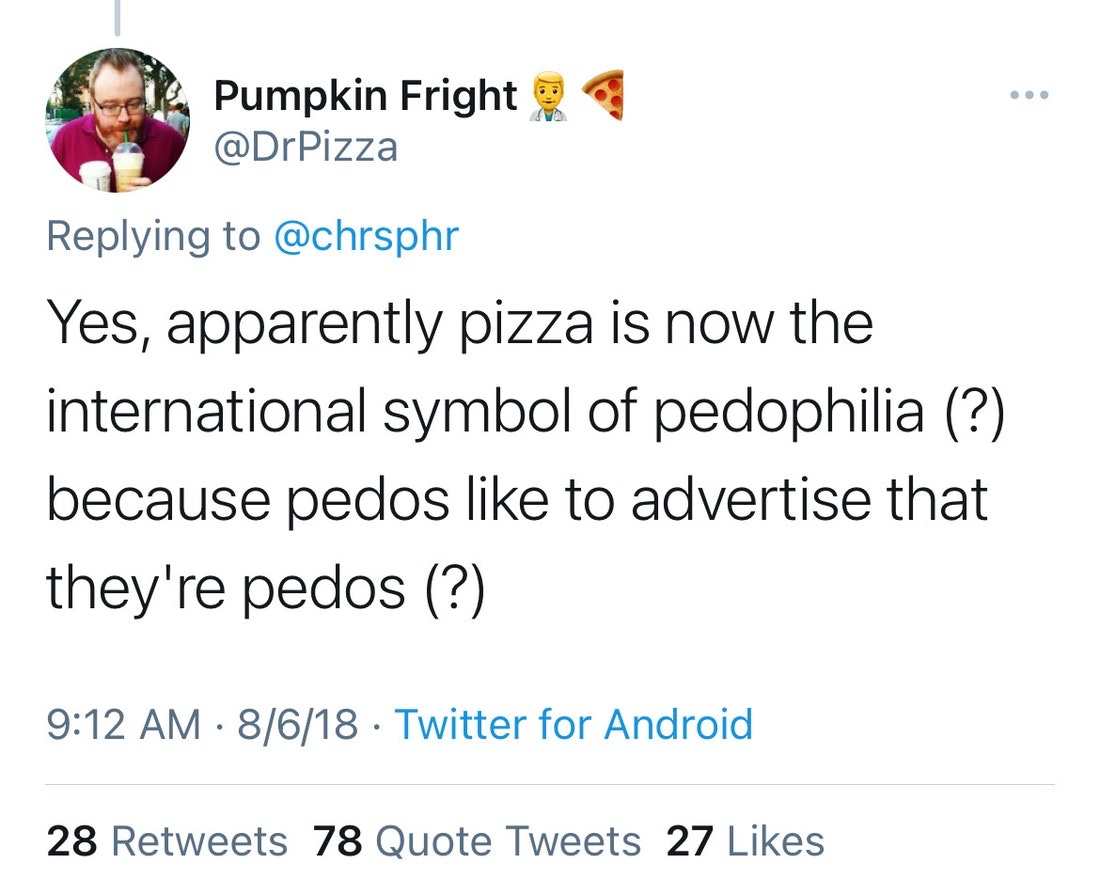Click the pizza slice emoji beside name
The width and height of the screenshot is (1100, 895).
pos(603,97)
